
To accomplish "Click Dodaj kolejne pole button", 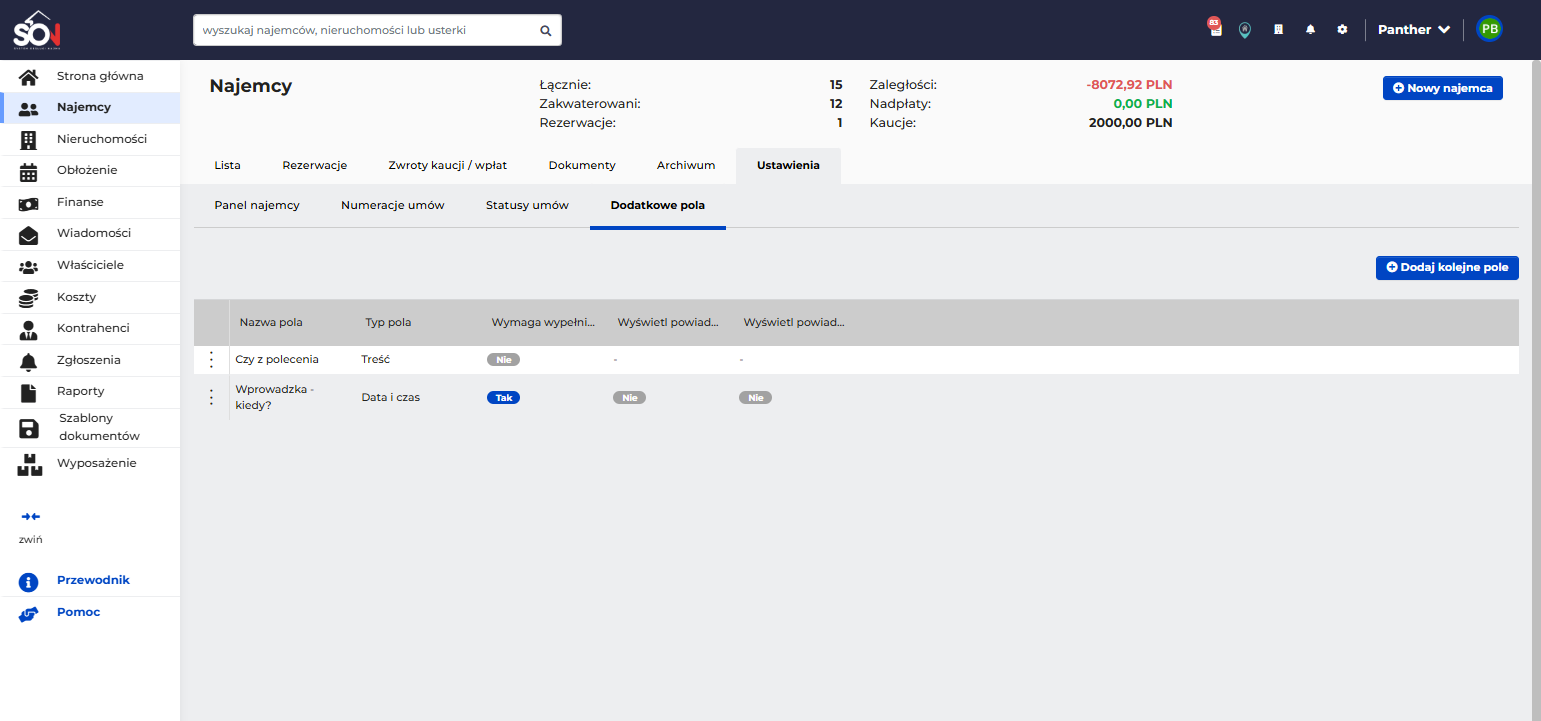I will click(x=1447, y=268).
